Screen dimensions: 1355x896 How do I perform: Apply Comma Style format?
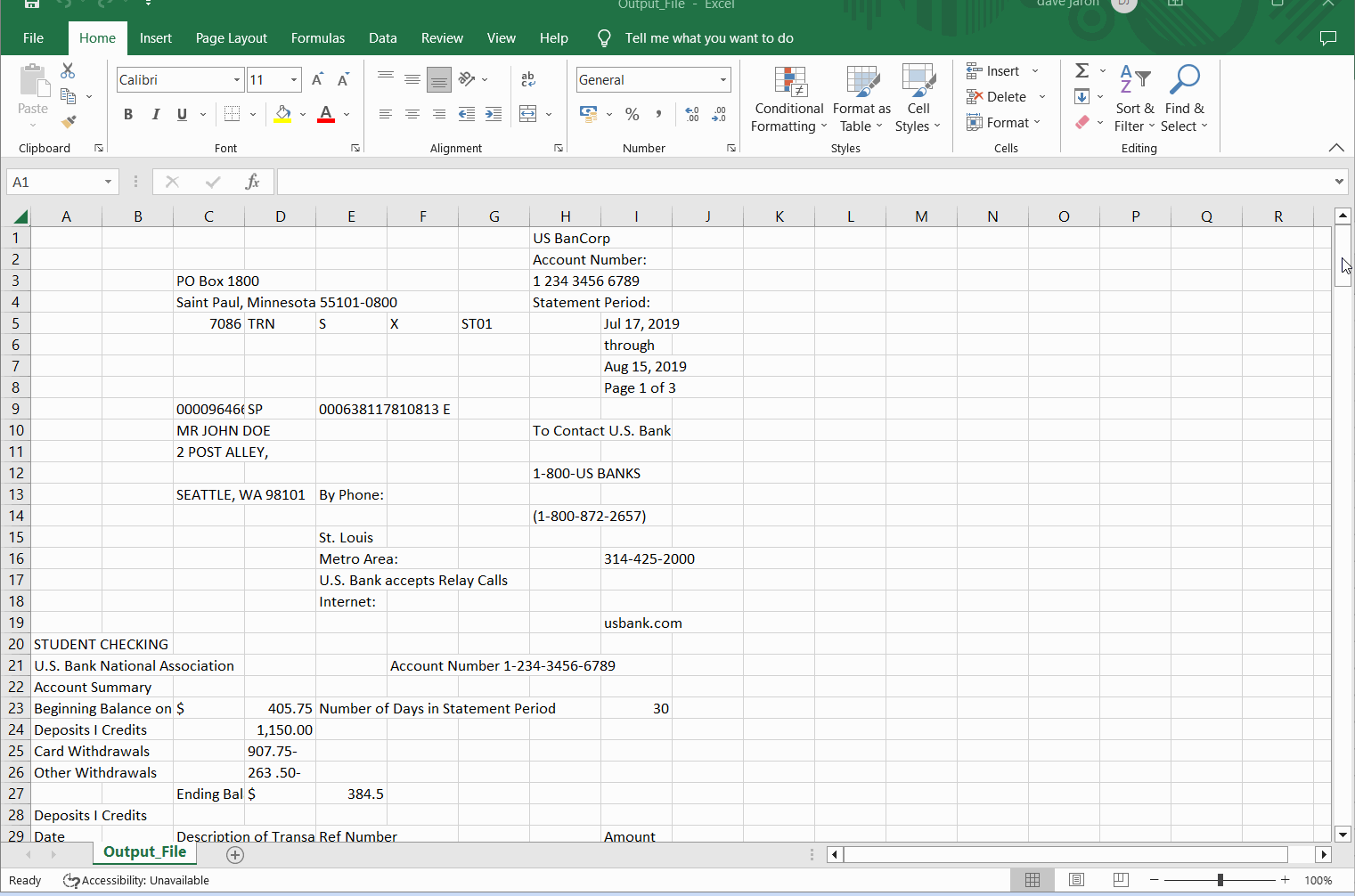pyautogui.click(x=658, y=114)
